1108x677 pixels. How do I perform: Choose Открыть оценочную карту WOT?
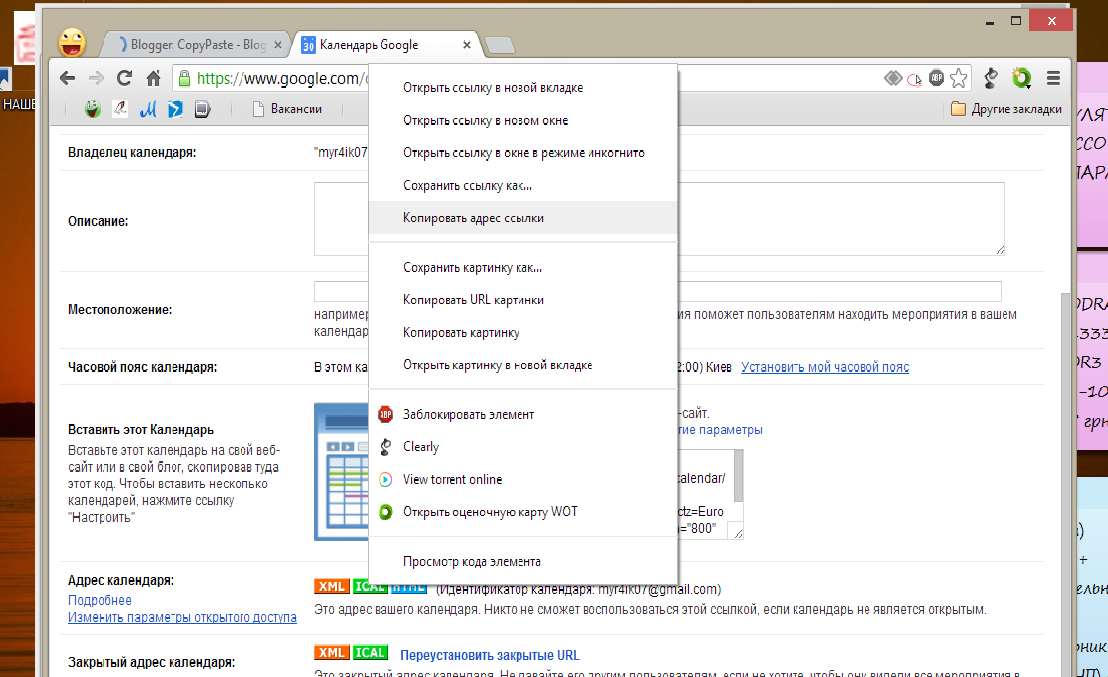click(x=523, y=512)
